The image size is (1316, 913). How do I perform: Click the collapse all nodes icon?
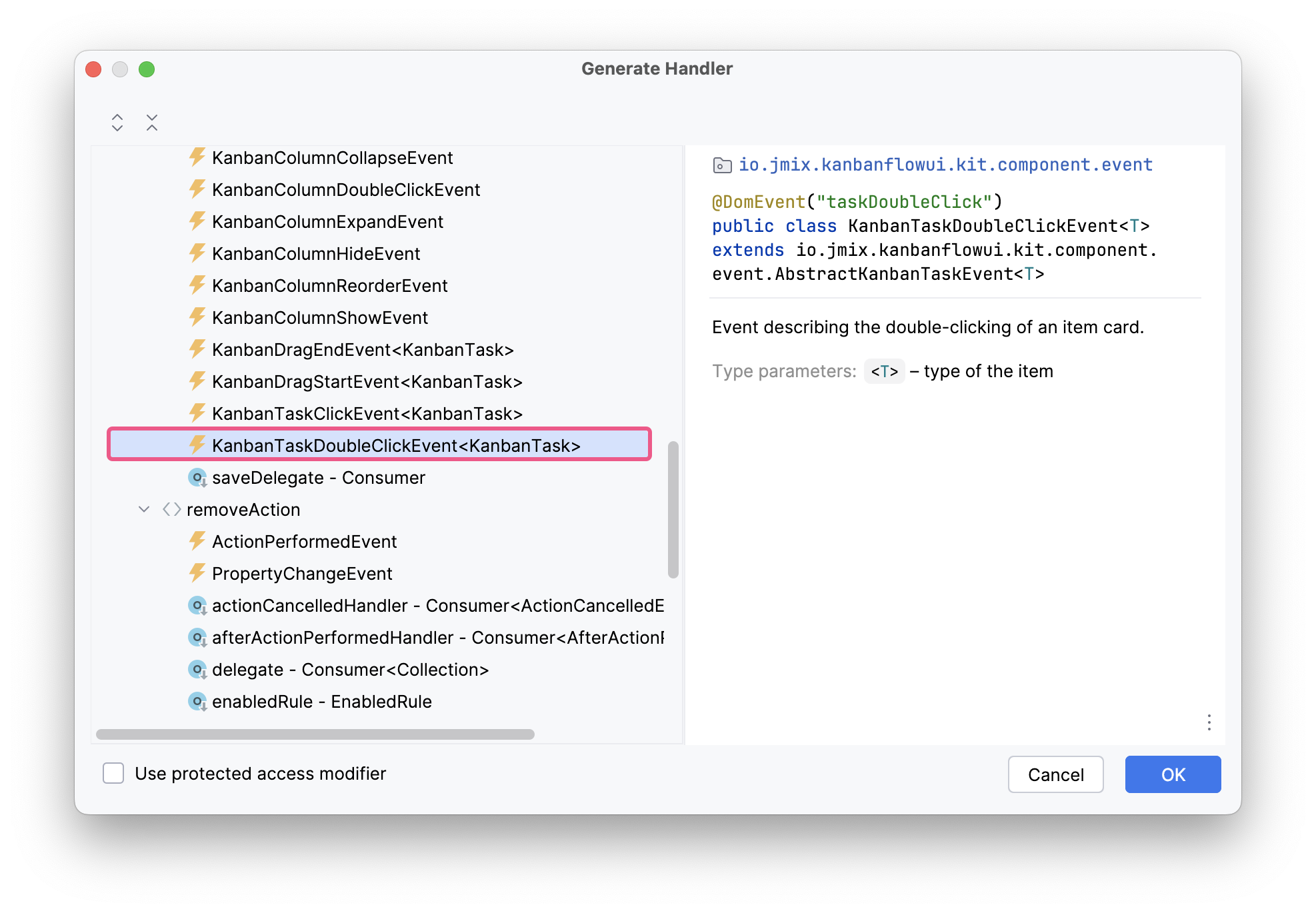pyautogui.click(x=151, y=122)
